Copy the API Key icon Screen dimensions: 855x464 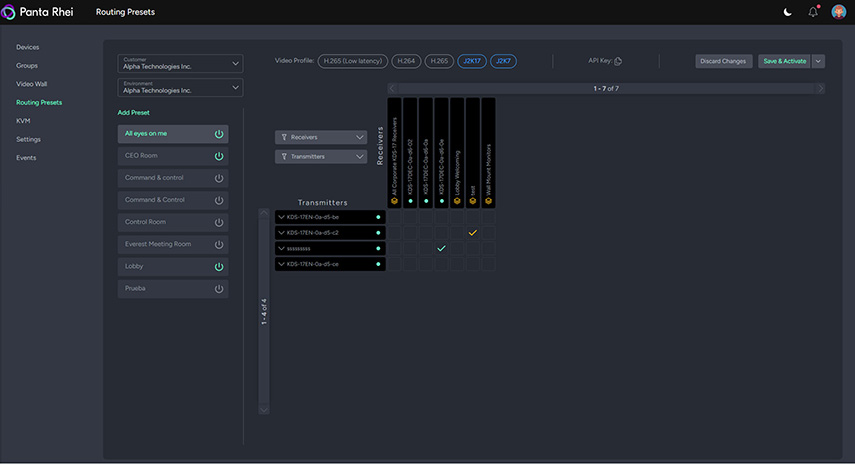pyautogui.click(x=618, y=61)
